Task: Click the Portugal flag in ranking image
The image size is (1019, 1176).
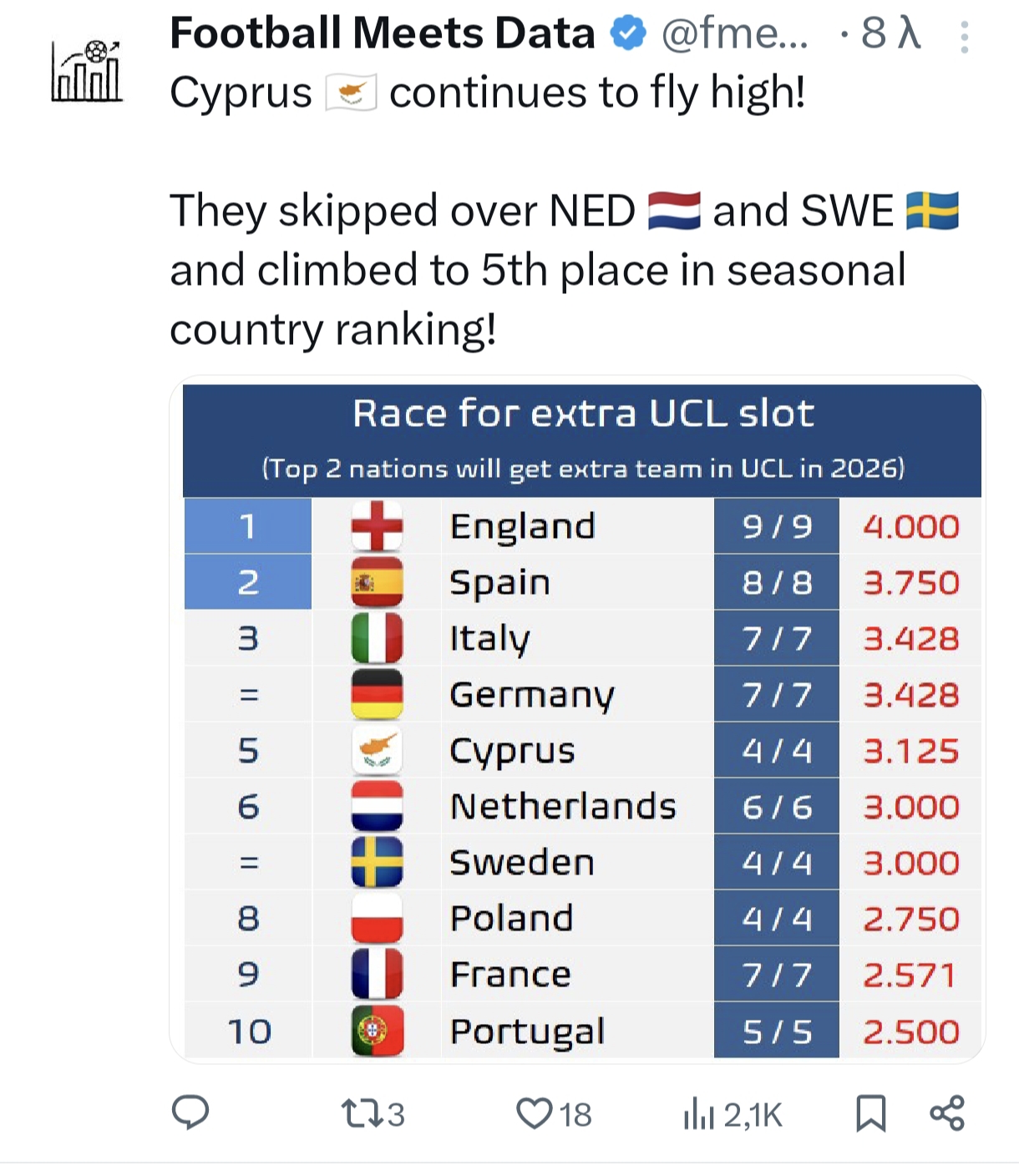Action: 378,1031
